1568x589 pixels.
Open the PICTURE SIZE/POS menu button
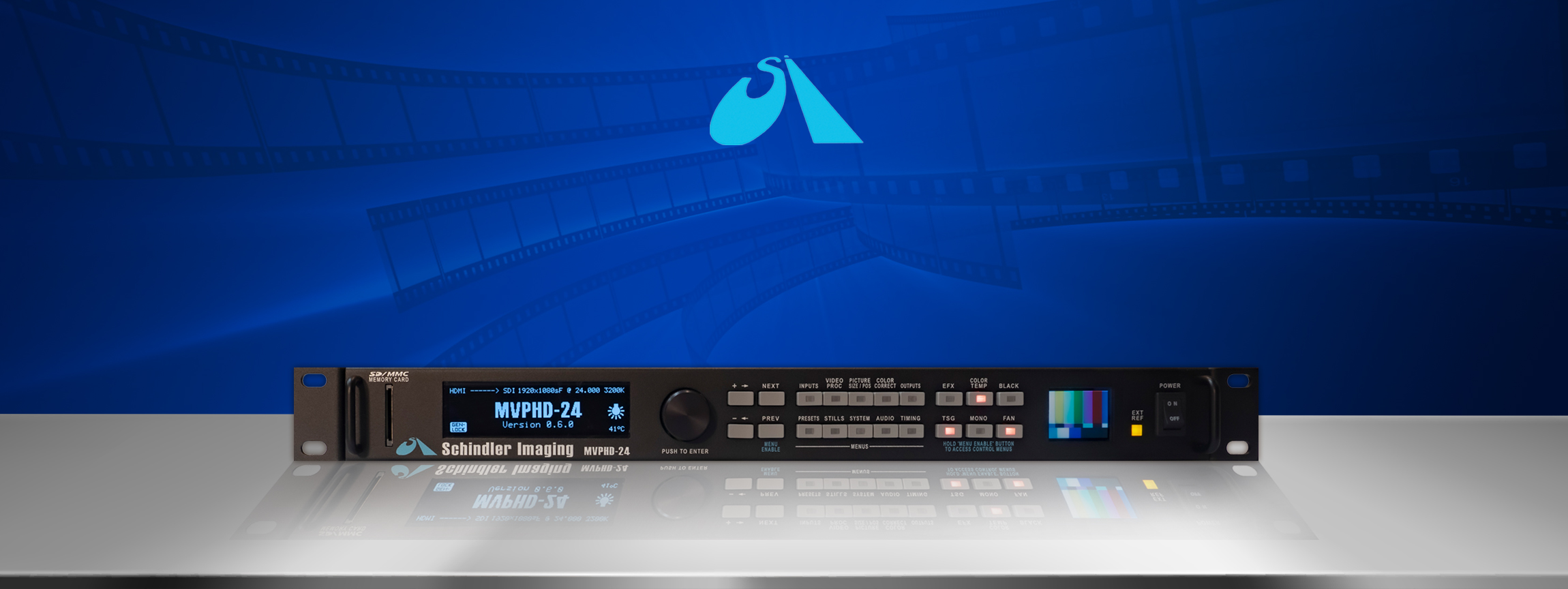coord(860,399)
